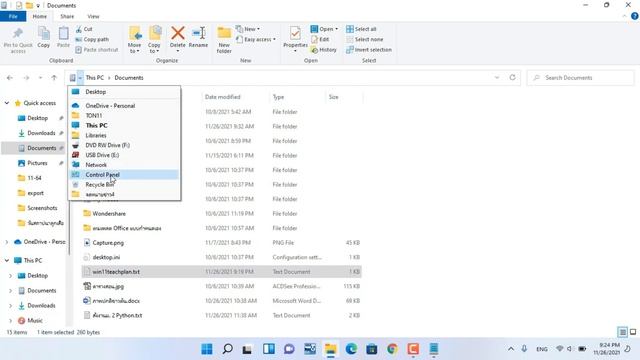Sort by Date modified column
This screenshot has width=640, height=360.
point(222,97)
